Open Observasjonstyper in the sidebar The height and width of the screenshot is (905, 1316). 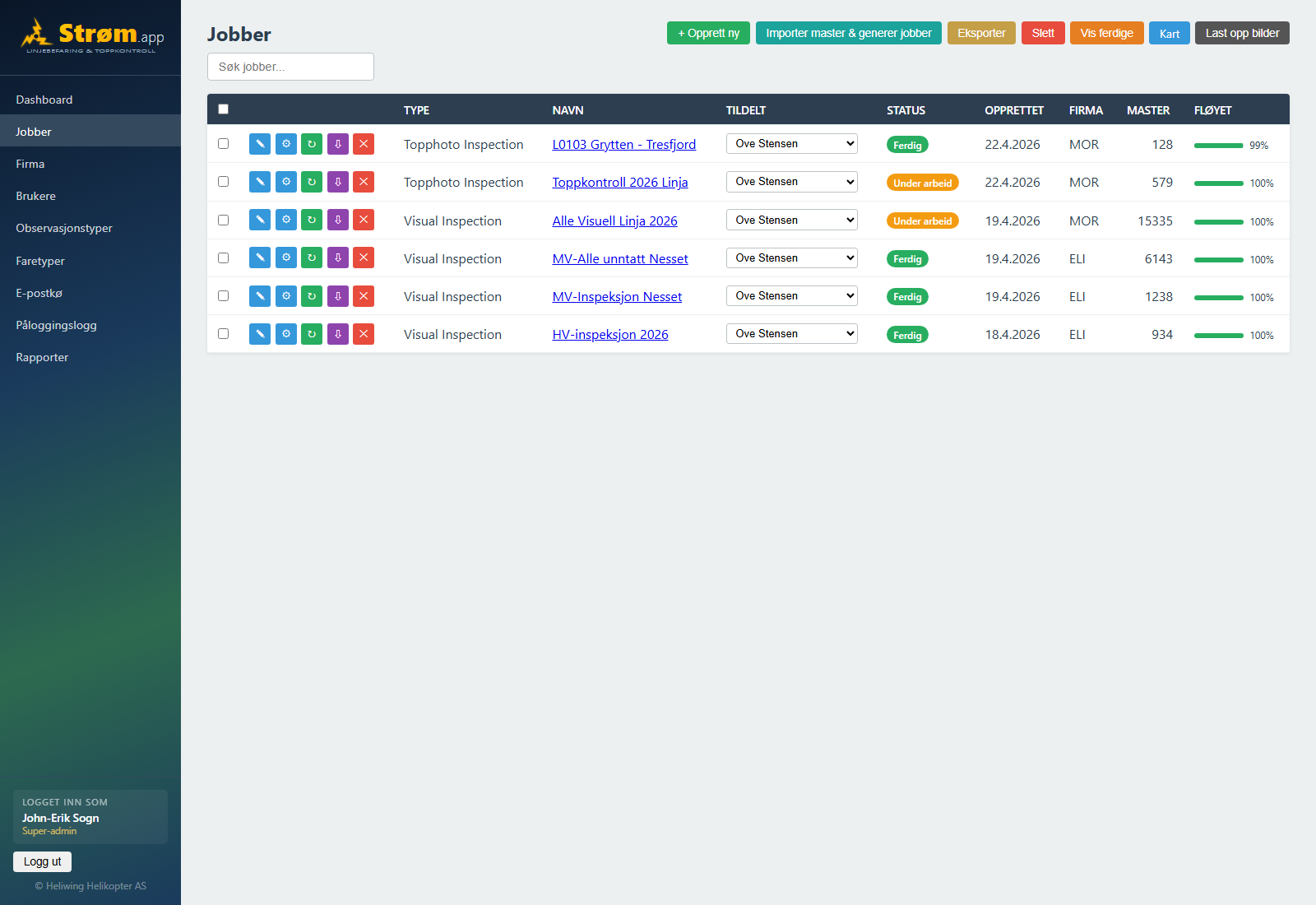[x=90, y=228]
